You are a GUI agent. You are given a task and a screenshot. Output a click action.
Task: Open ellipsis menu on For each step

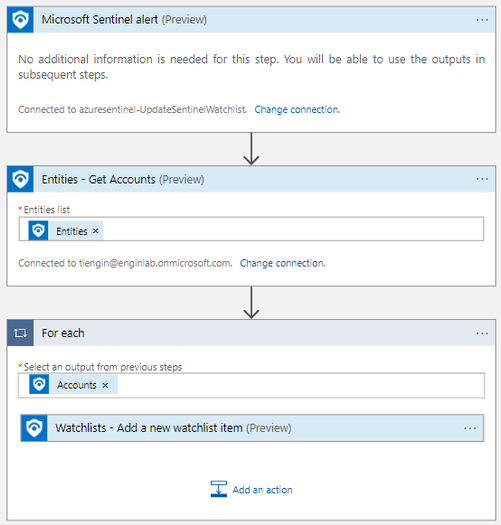482,333
